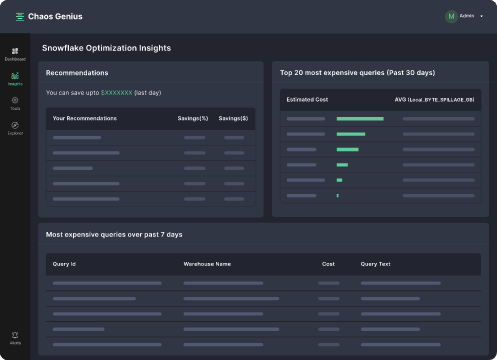Sort by Savings(%) column header

pos(193,118)
